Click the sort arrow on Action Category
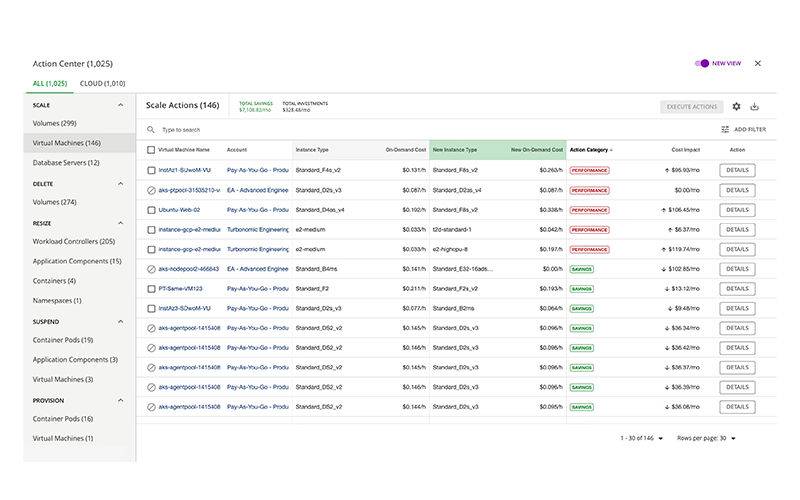The image size is (800, 500). 612,150
